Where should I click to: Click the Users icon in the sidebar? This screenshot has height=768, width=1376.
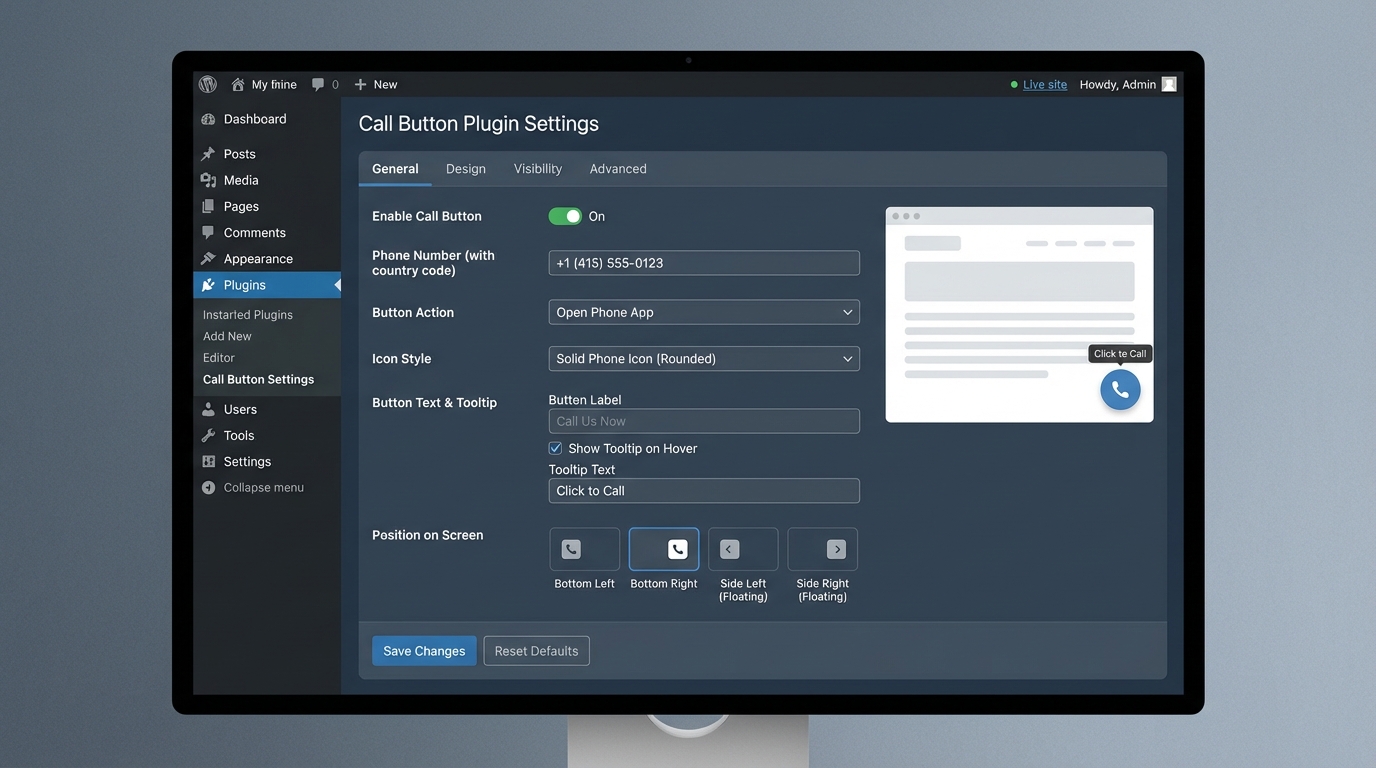pos(210,409)
